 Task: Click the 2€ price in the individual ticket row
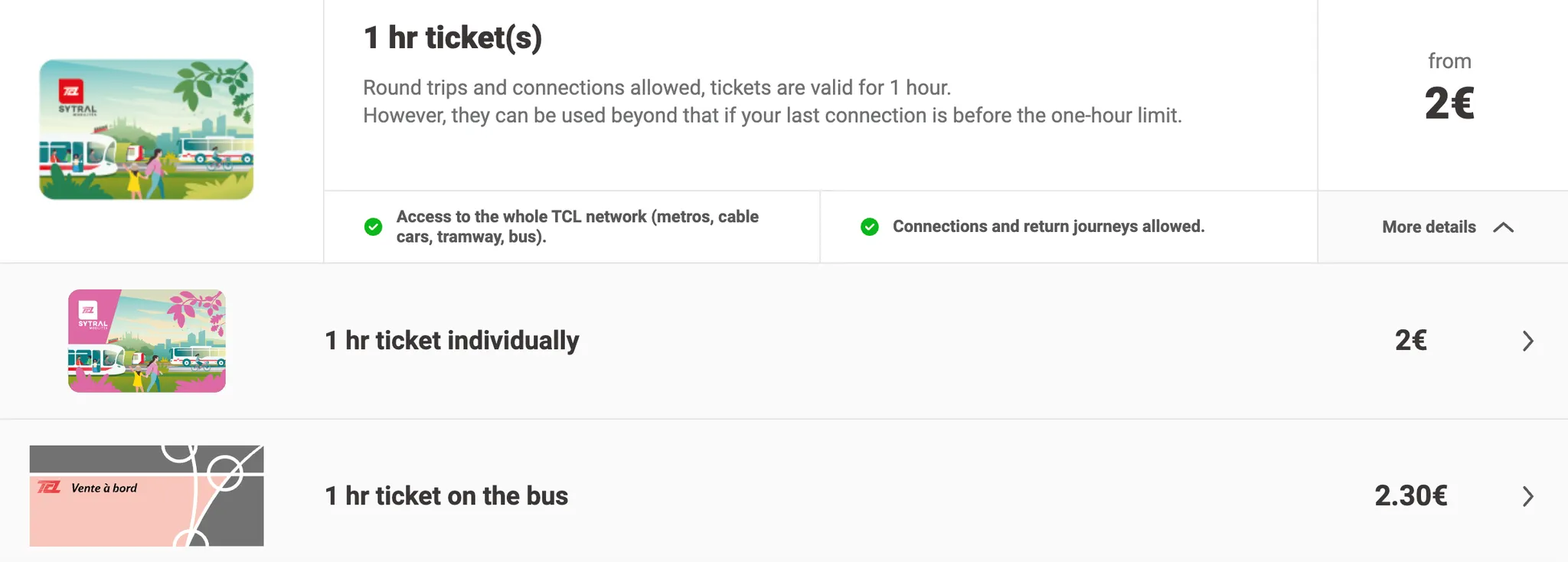(1410, 341)
